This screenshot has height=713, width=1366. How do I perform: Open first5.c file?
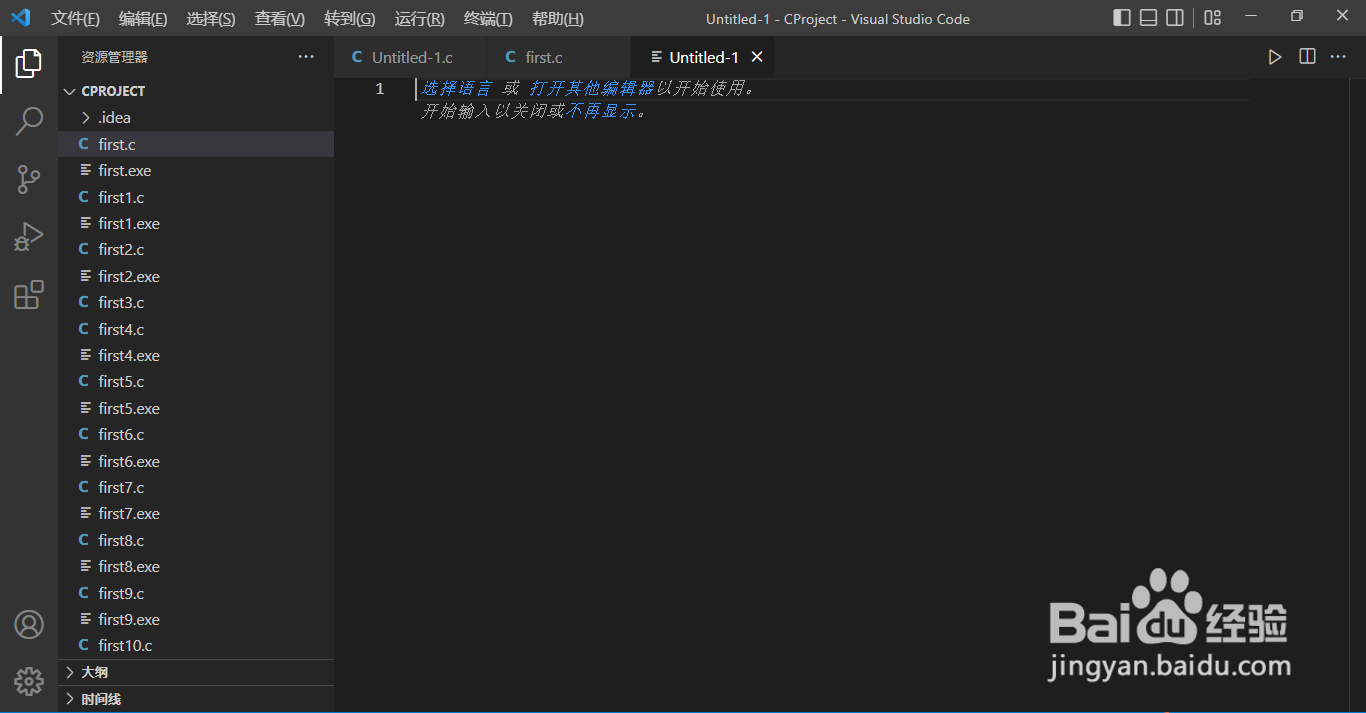(196, 382)
